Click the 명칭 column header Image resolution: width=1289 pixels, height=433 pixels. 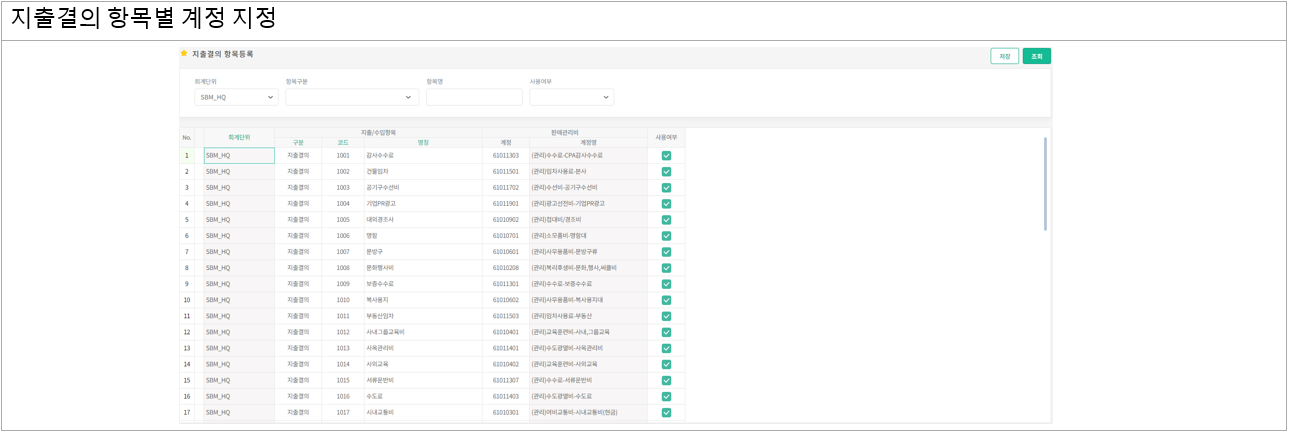[x=423, y=142]
